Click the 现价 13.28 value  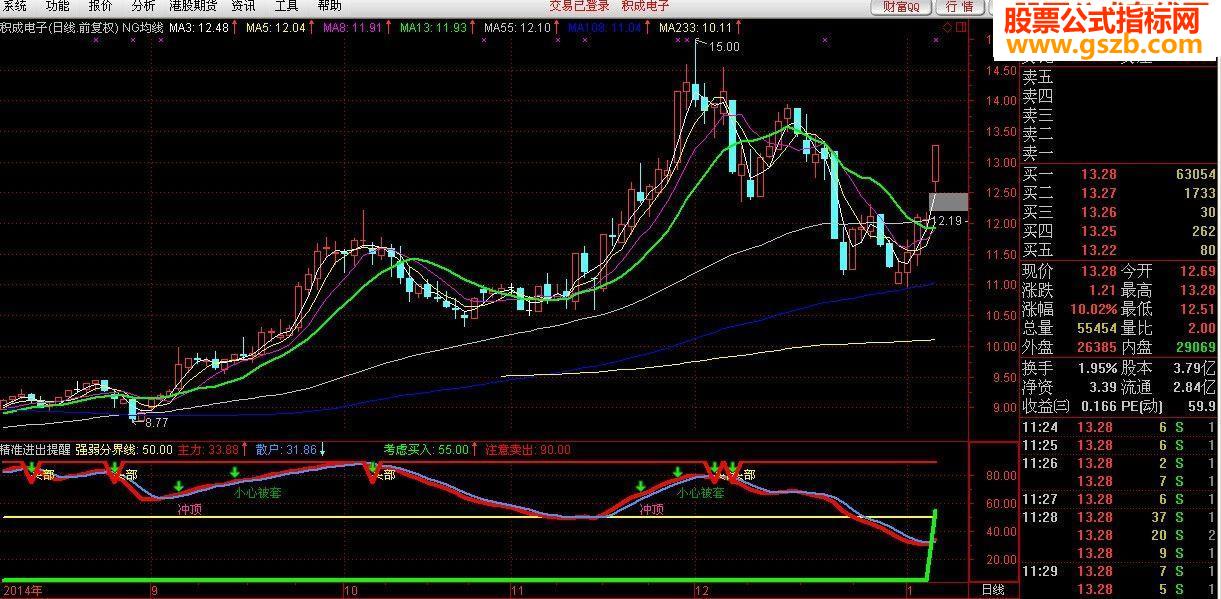click(1098, 270)
